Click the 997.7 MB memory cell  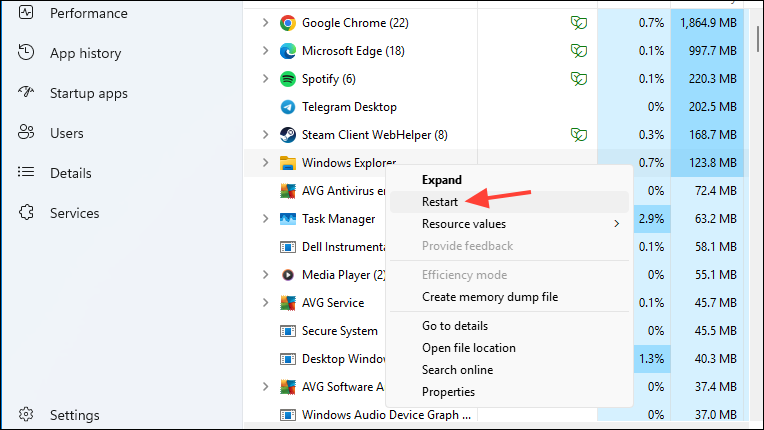(x=707, y=51)
